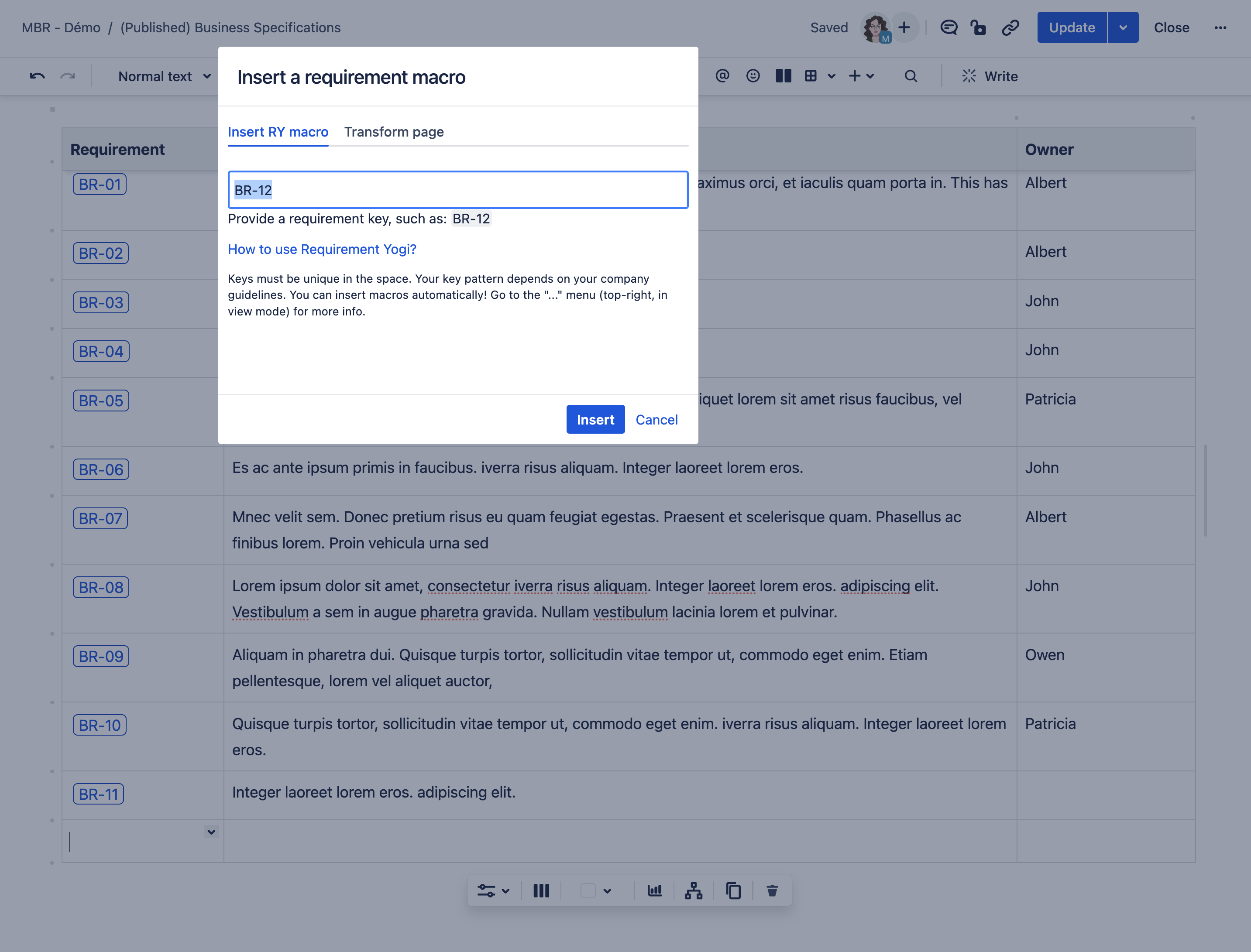The height and width of the screenshot is (952, 1251).
Task: Click How to use Requirement Yogi? link
Action: pos(322,248)
